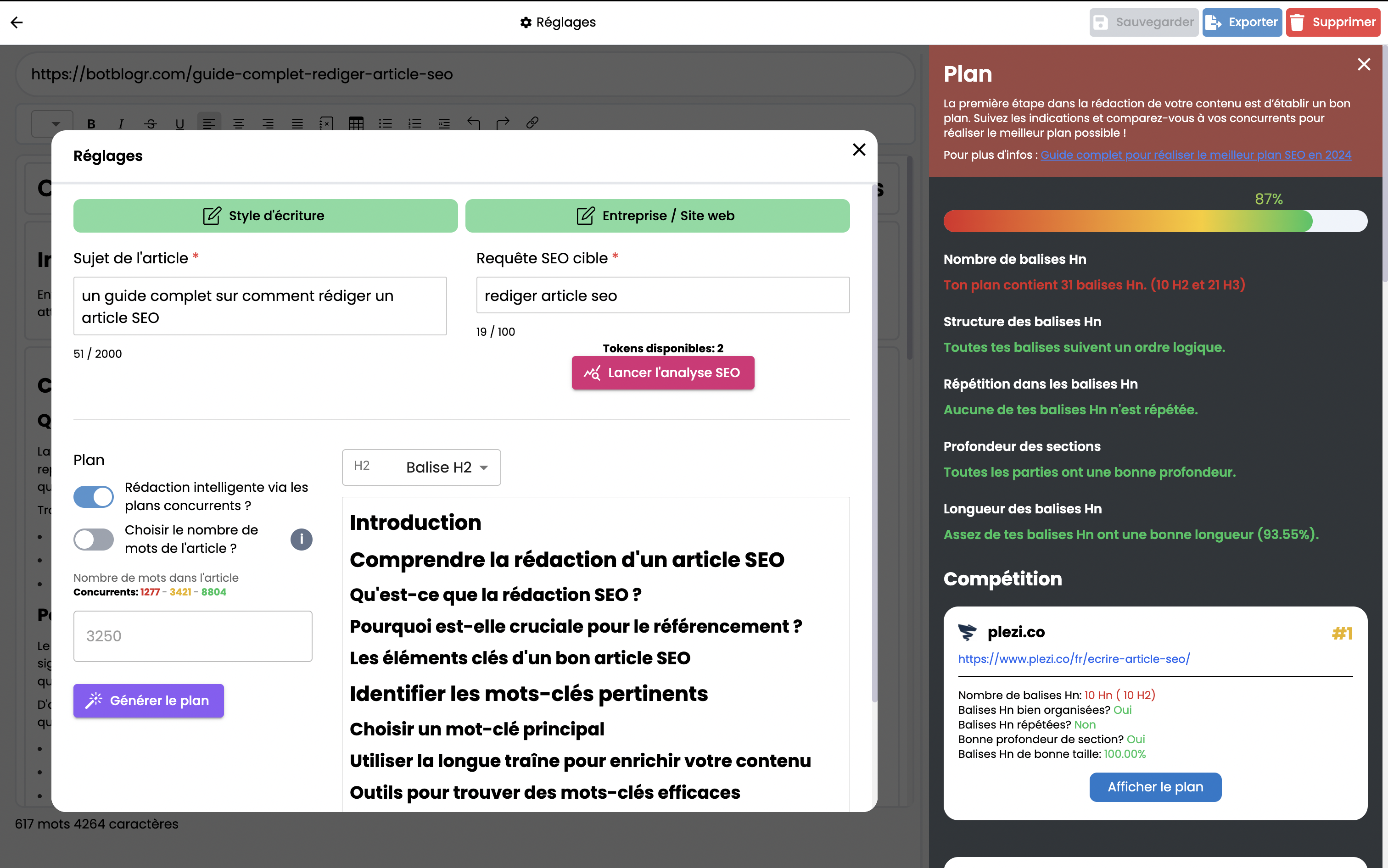This screenshot has height=868, width=1388.
Task: Click the italic formatting icon
Action: [x=121, y=123]
